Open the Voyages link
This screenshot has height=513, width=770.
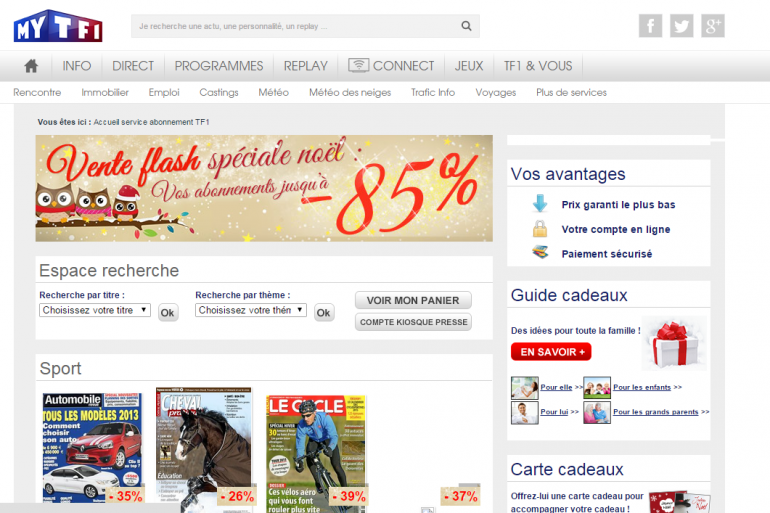point(495,92)
